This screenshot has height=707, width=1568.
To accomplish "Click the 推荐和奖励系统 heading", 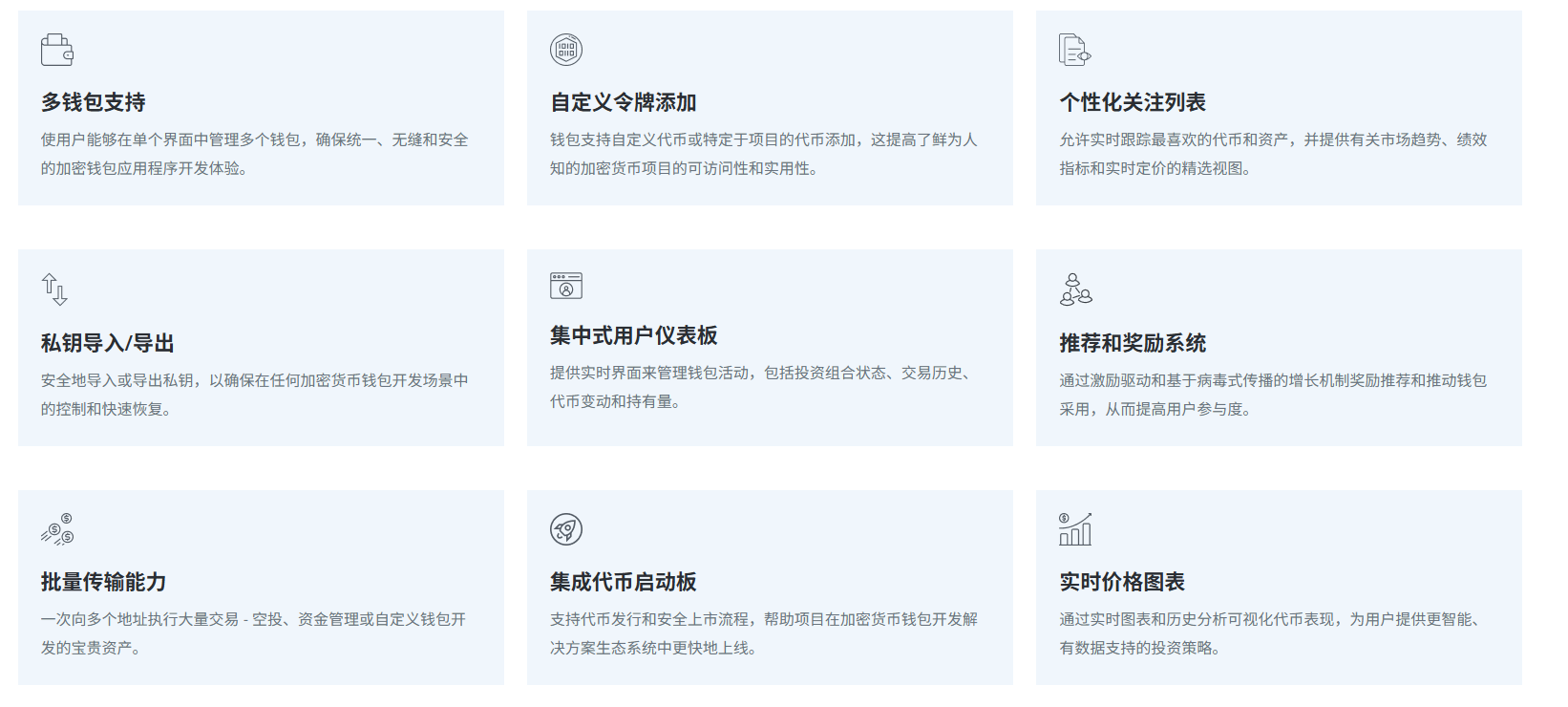I will coord(1133,343).
